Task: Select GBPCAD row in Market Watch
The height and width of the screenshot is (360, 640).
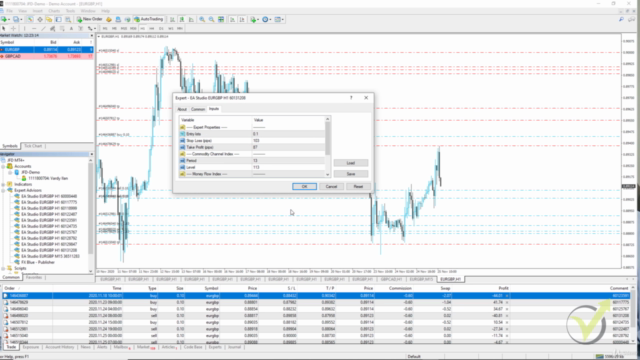Action: coord(47,56)
